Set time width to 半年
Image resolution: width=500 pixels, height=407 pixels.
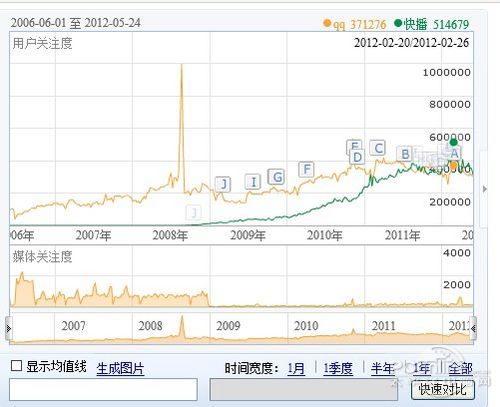click(x=383, y=368)
